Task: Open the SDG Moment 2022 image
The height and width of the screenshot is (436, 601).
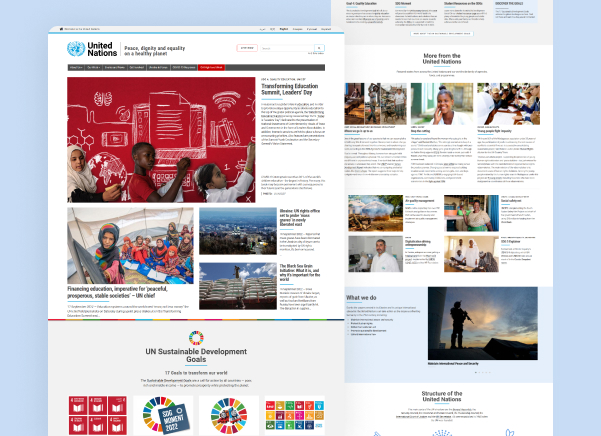Action: (163, 415)
